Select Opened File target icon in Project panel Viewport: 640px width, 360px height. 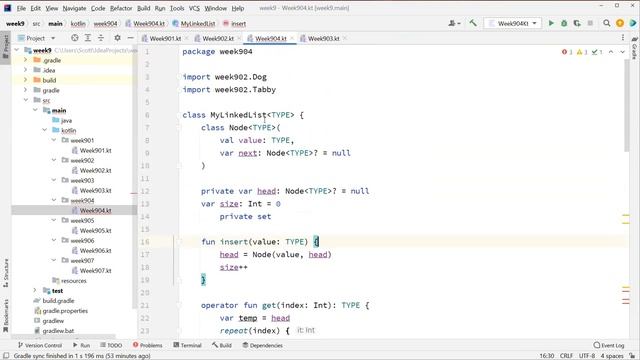75,38
